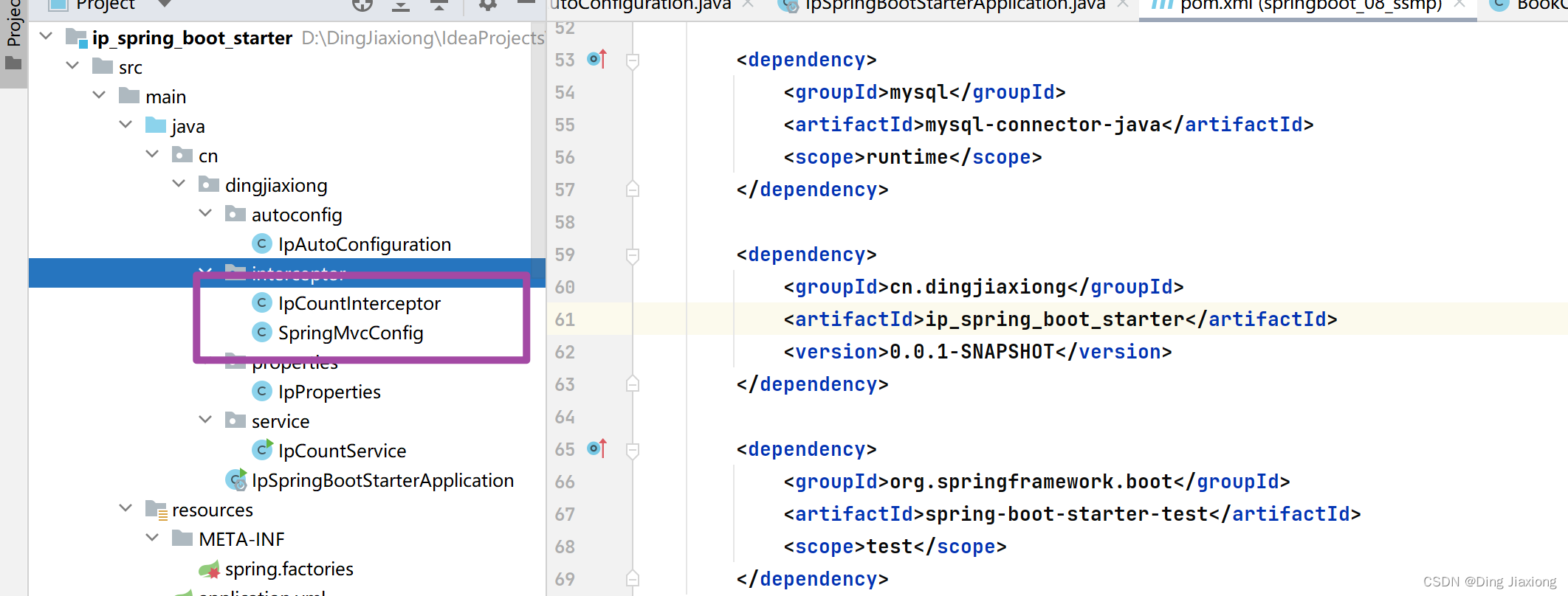The image size is (1568, 596).
Task: Fold the dependency block at line 65
Action: tap(633, 451)
